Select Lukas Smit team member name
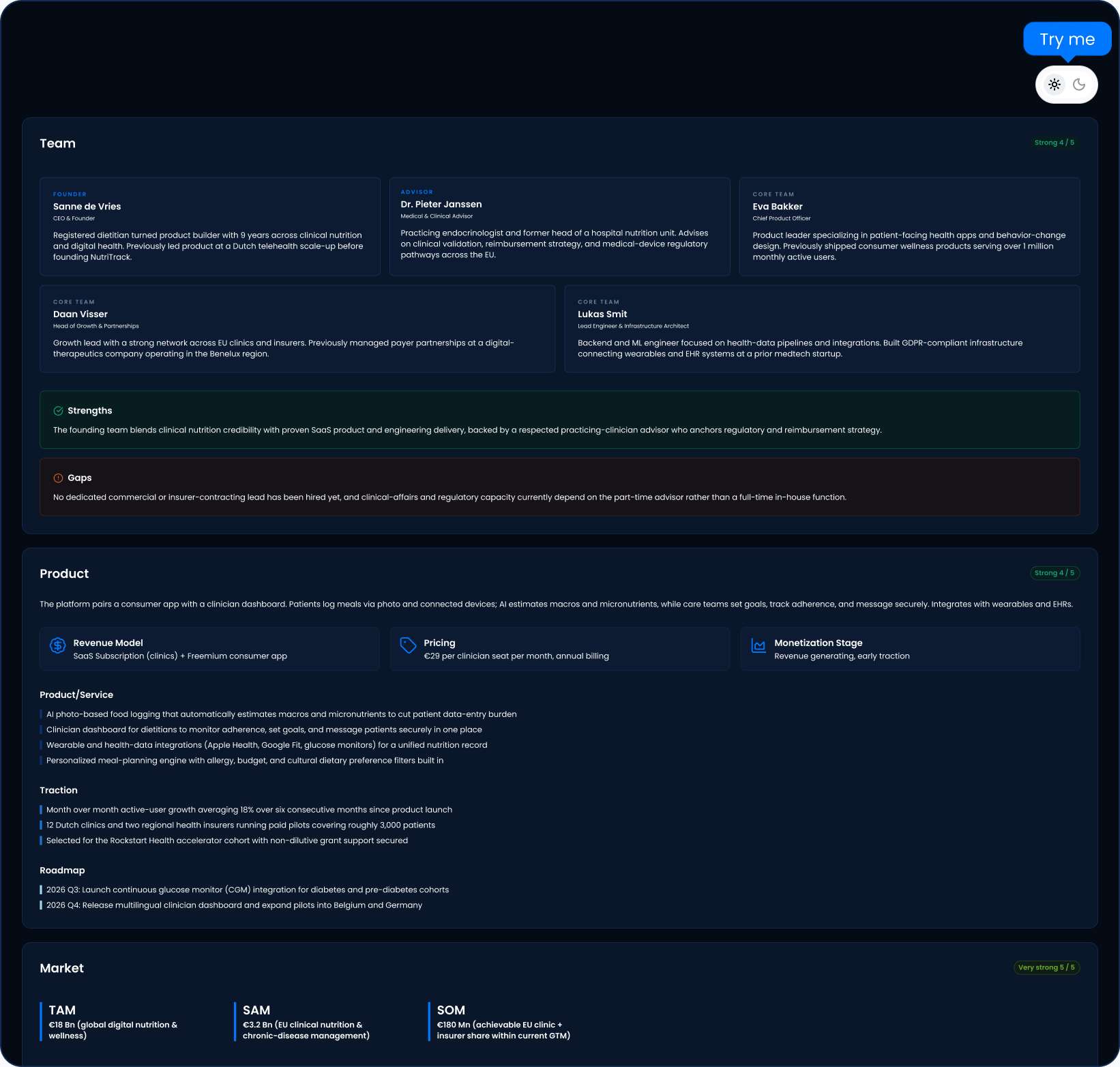Image resolution: width=1120 pixels, height=1067 pixels. [602, 315]
